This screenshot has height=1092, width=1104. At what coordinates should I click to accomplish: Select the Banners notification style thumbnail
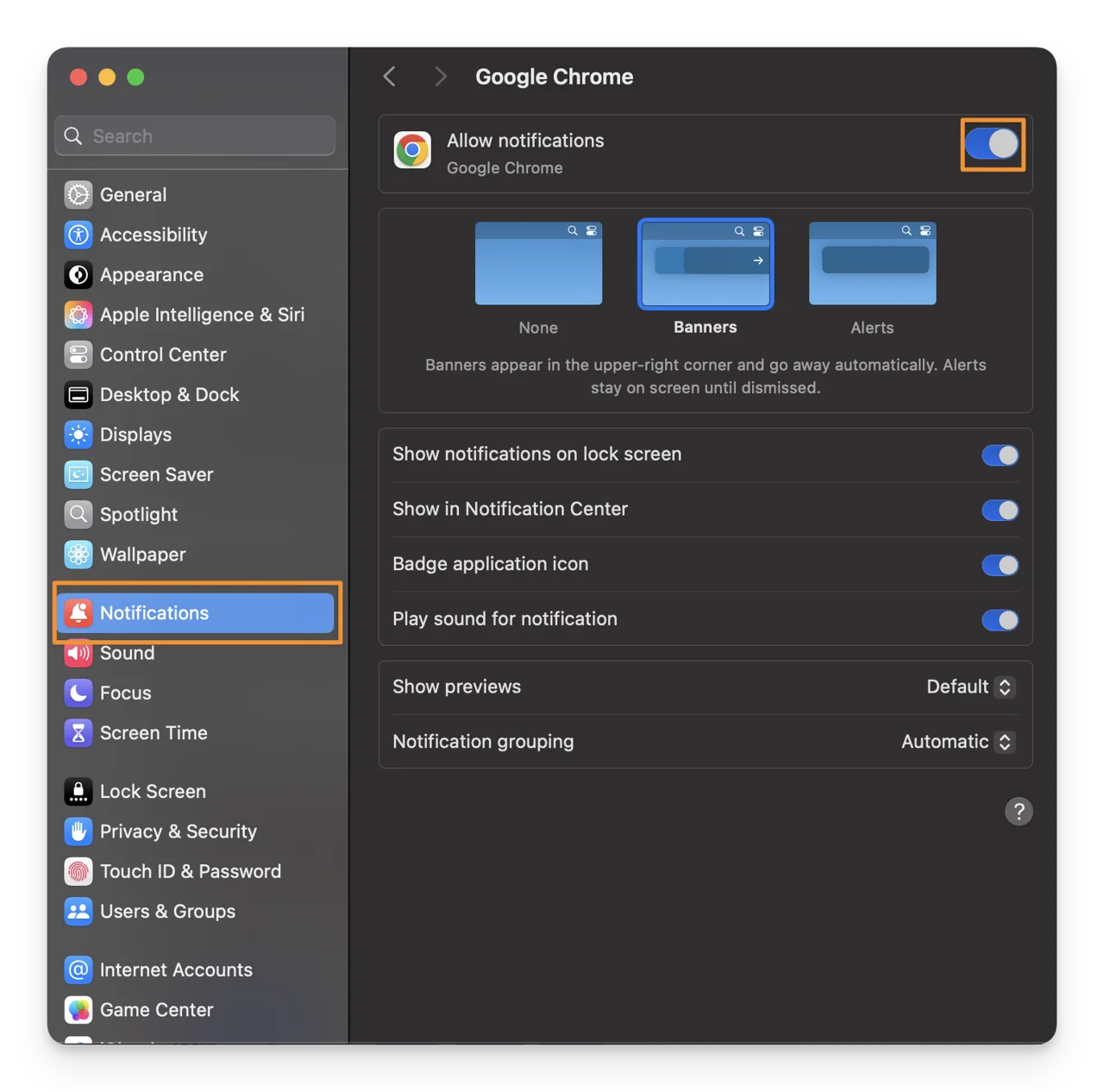click(706, 263)
